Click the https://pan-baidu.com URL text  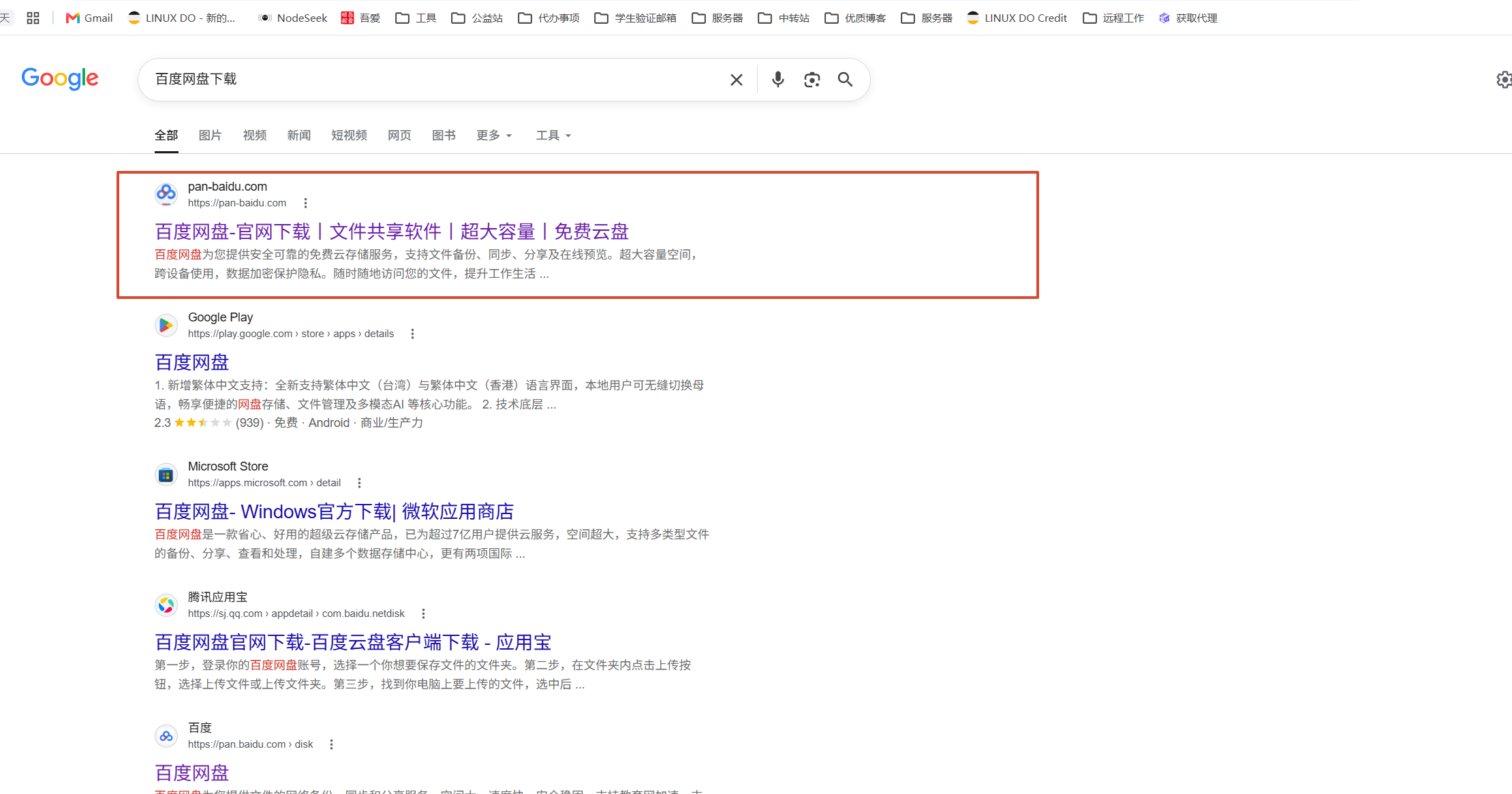[237, 203]
